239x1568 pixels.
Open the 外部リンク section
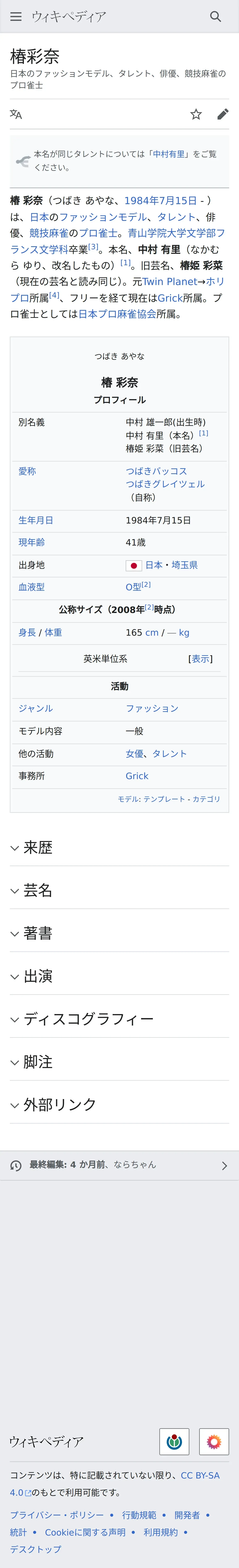click(x=60, y=1105)
